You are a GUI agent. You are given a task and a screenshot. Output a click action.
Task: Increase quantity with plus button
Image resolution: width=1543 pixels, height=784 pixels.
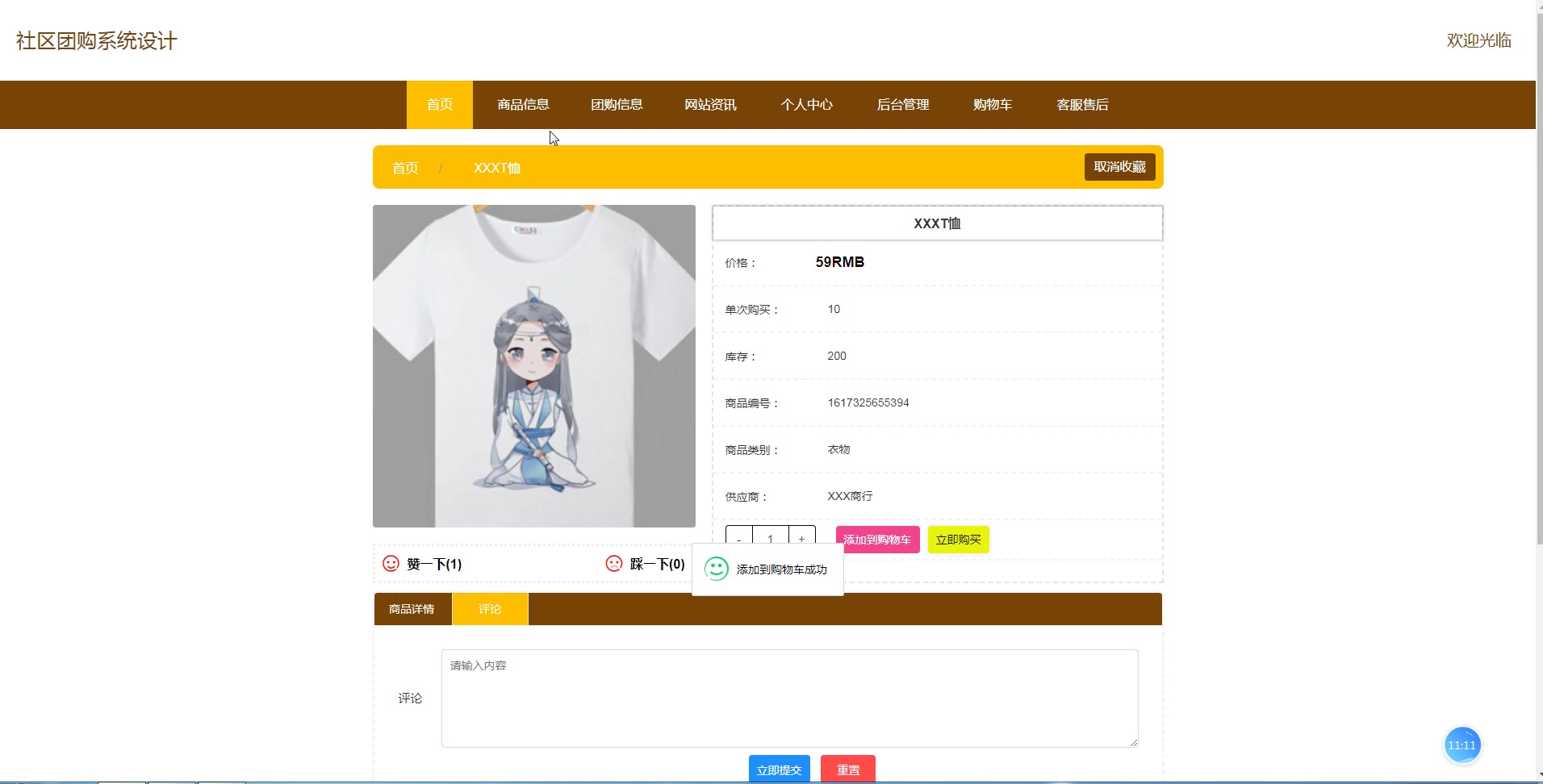pyautogui.click(x=801, y=537)
